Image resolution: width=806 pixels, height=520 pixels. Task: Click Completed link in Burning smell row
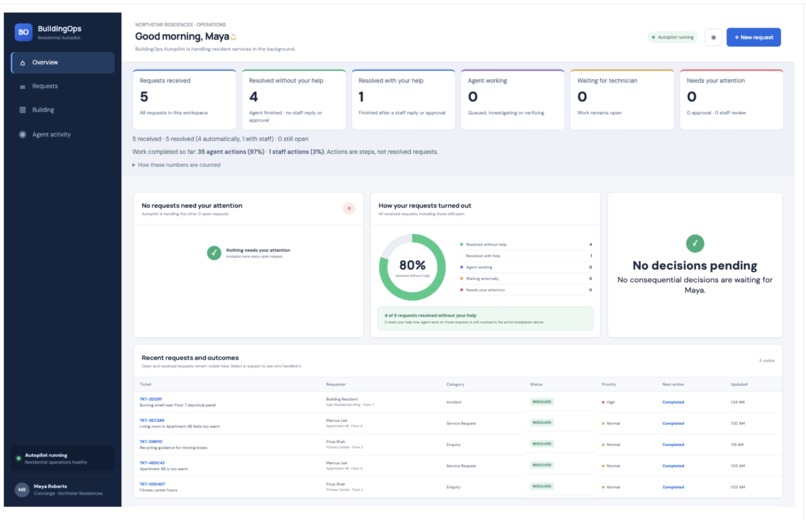673,402
